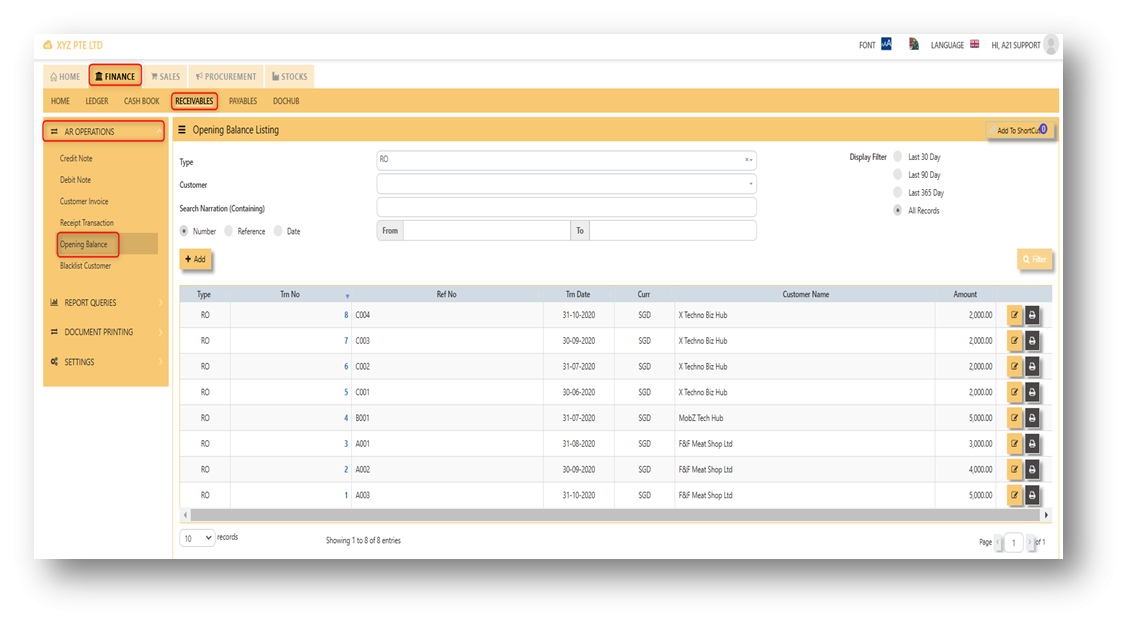Choose Last 365 Day display filter
Image resolution: width=1129 pixels, height=625 pixels.
tap(897, 192)
